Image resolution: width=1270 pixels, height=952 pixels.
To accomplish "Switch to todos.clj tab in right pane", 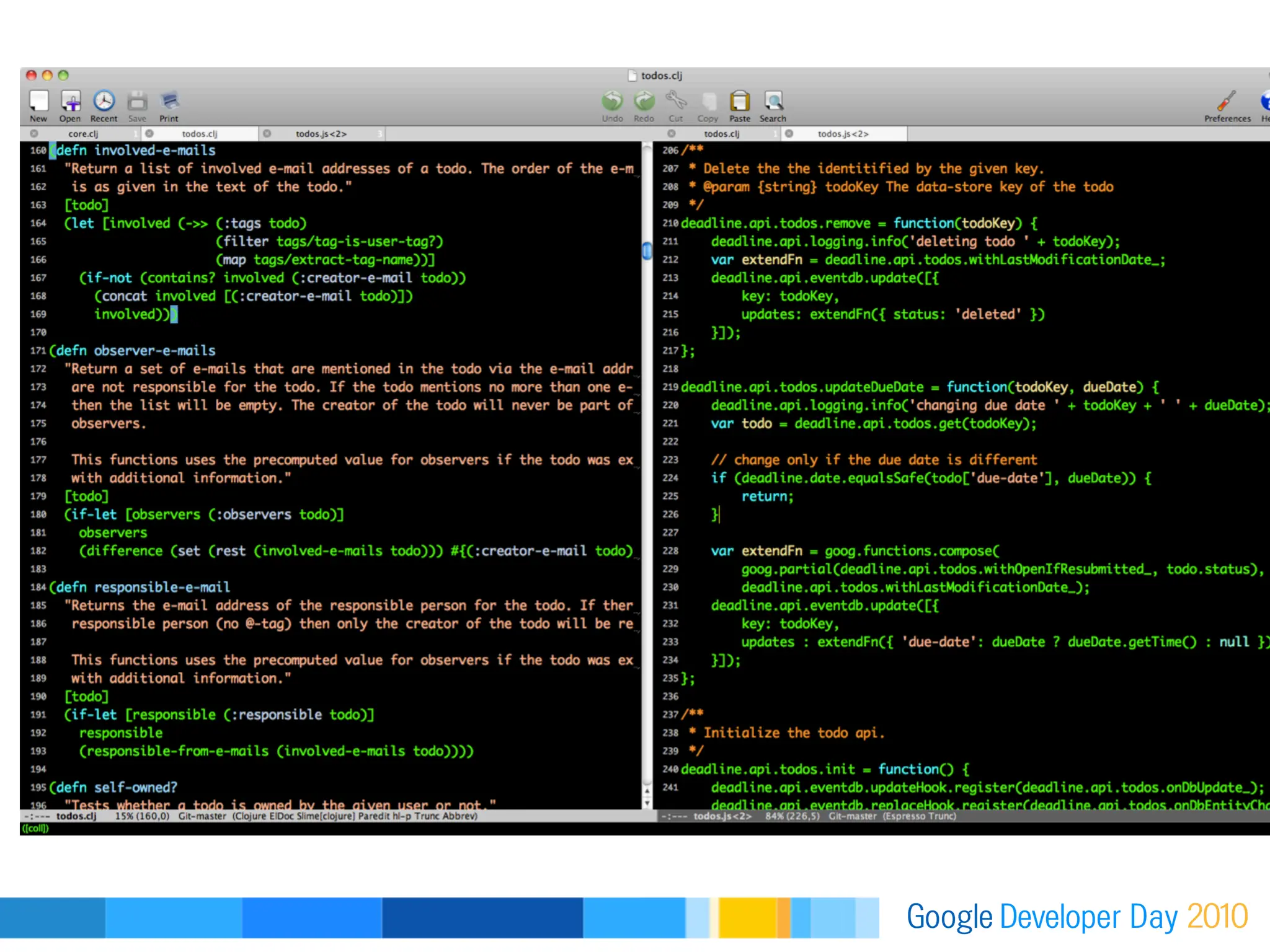I will click(x=721, y=134).
